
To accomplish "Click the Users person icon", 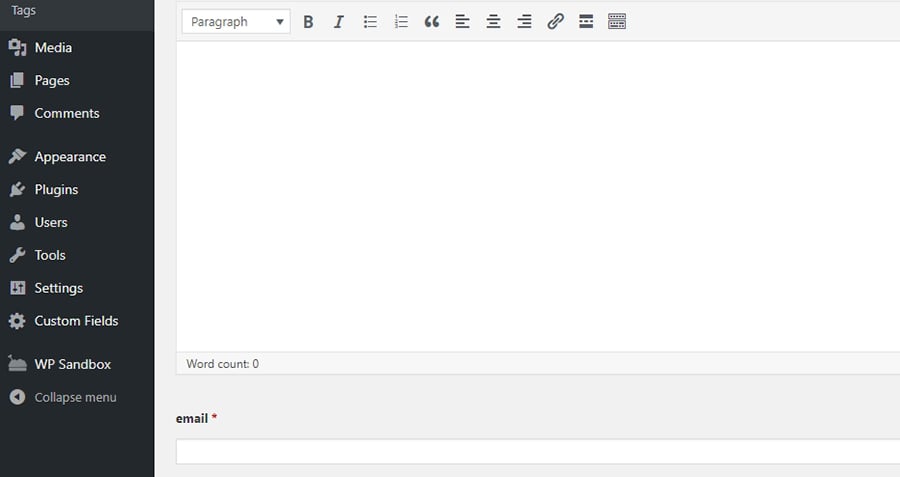I will [x=17, y=222].
